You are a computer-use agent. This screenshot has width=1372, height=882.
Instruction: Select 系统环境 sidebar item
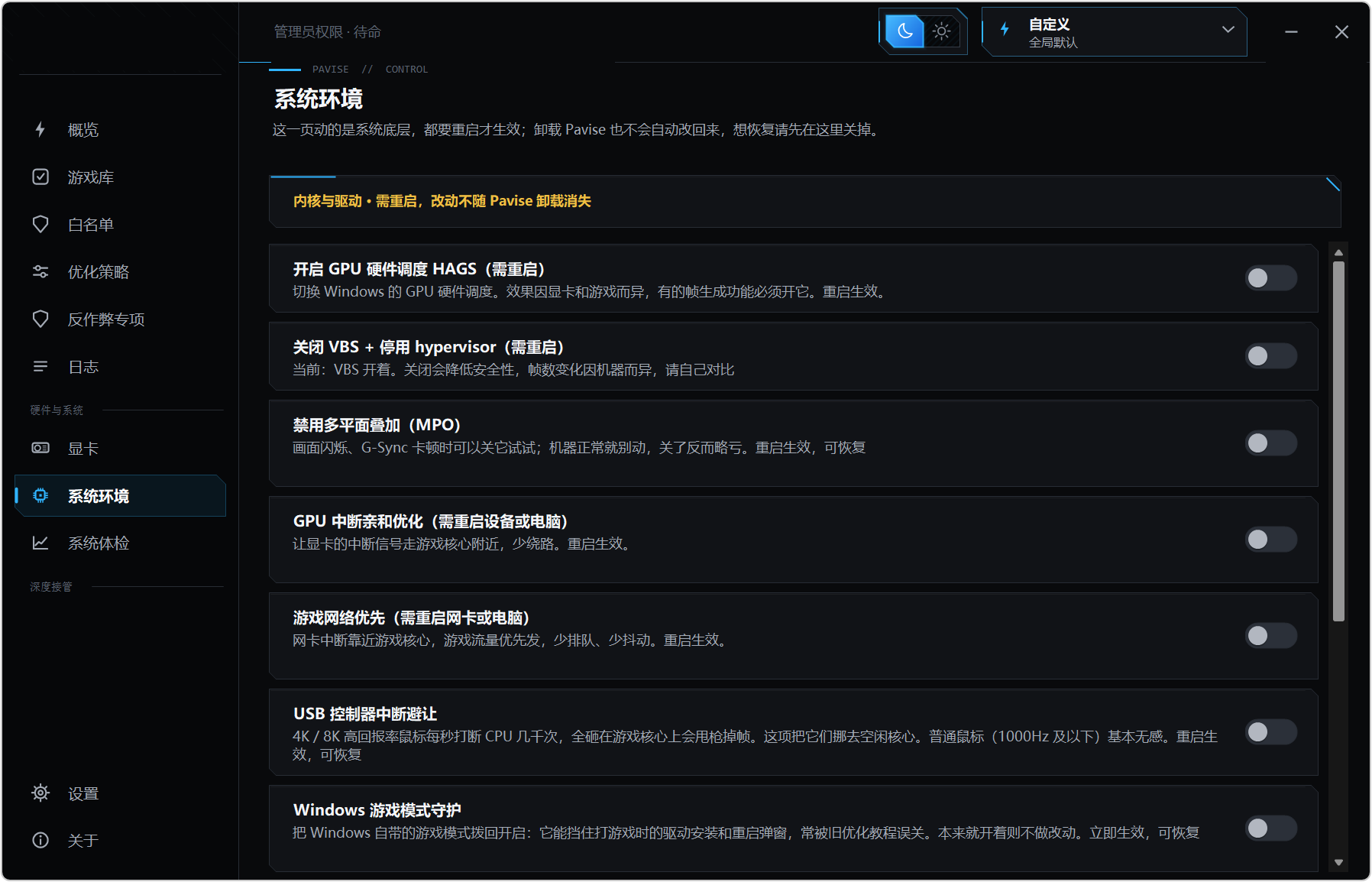pos(121,496)
